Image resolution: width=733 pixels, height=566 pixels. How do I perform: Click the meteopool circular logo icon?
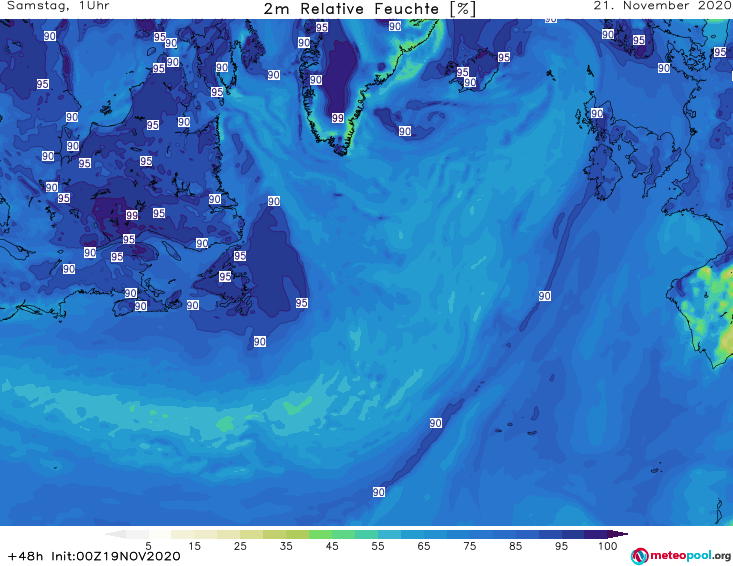click(639, 556)
